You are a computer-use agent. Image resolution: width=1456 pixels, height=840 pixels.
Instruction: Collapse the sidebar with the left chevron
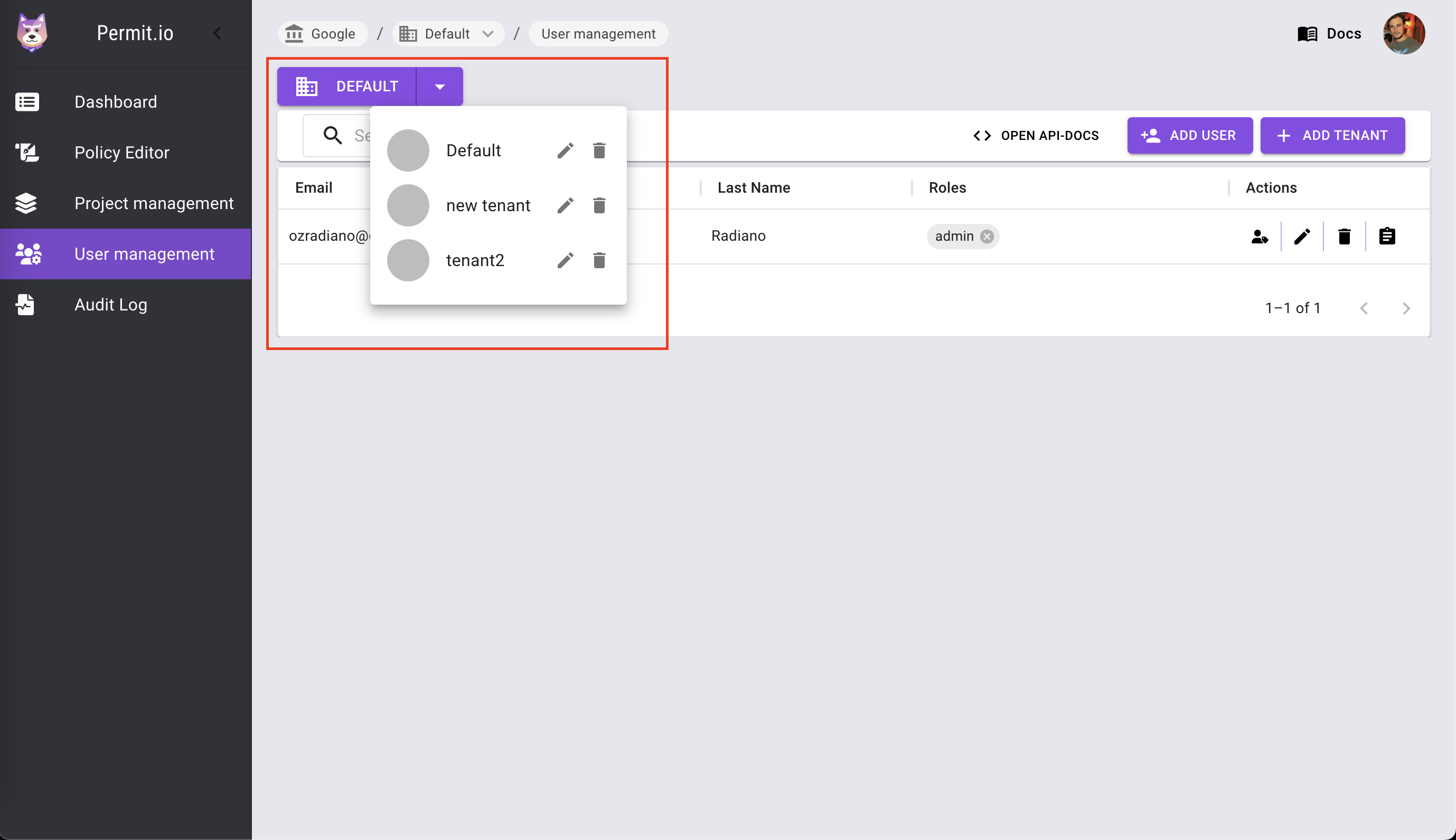218,33
